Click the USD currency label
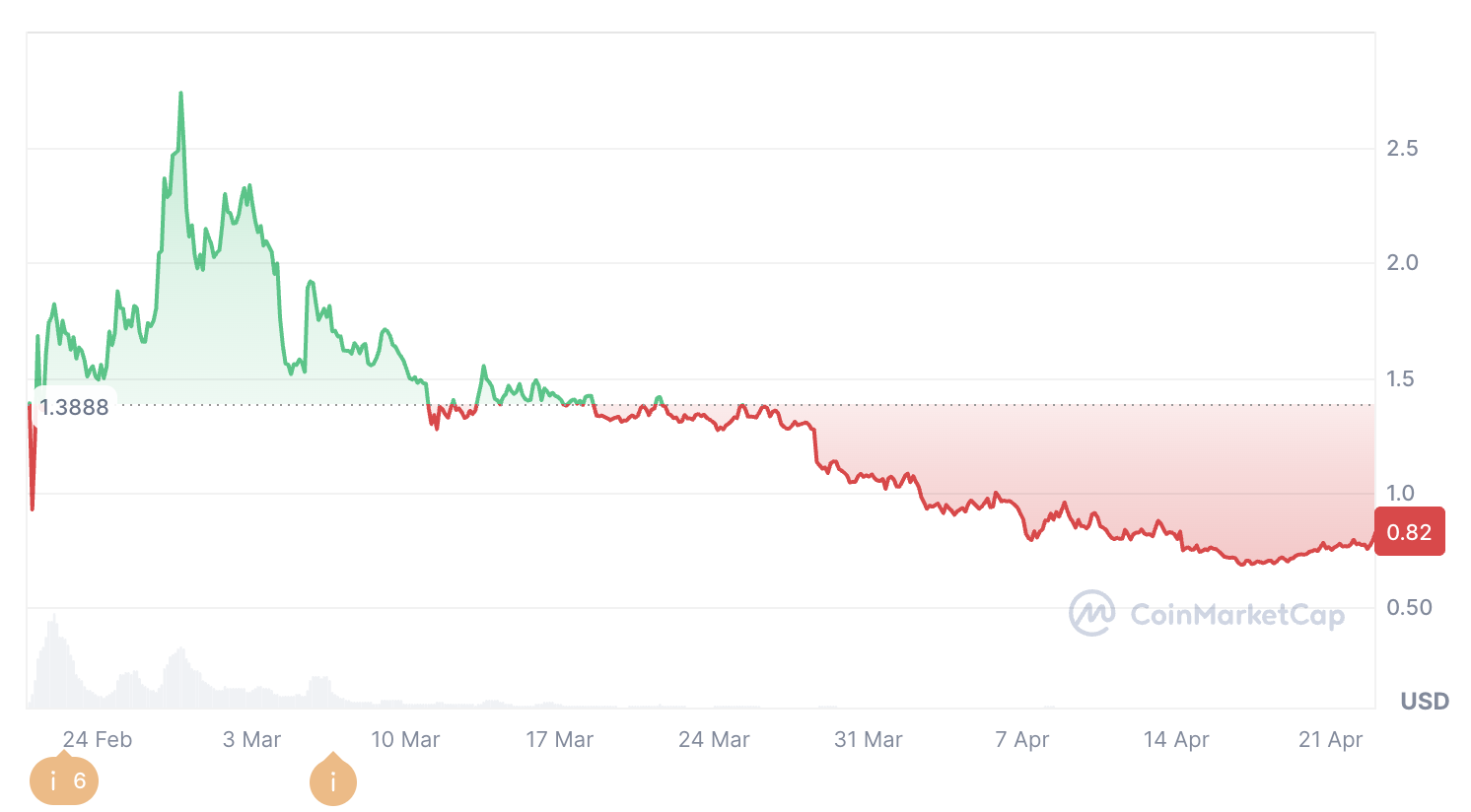This screenshot has width=1471, height=812. pyautogui.click(x=1425, y=702)
